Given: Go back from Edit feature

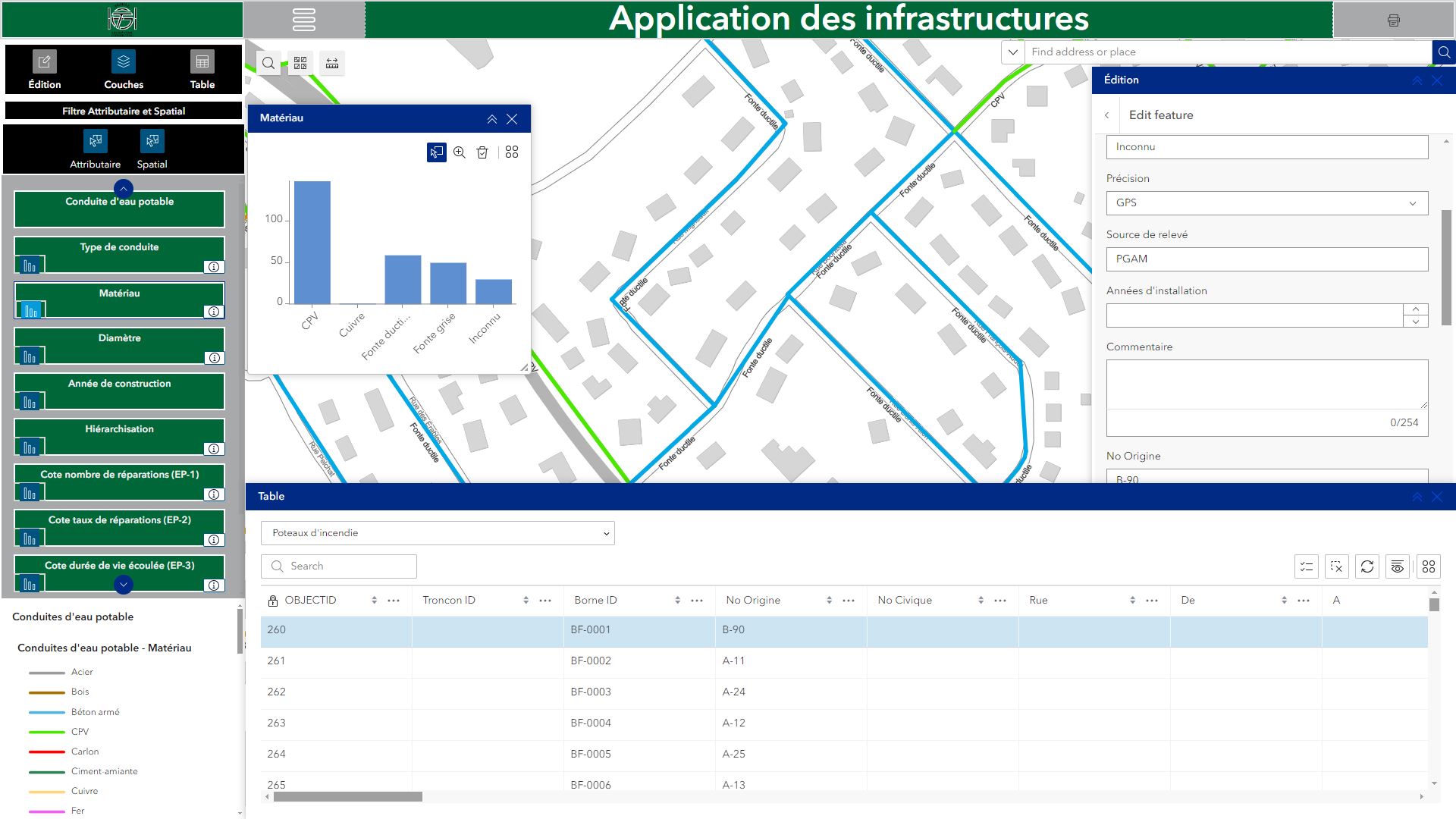Looking at the screenshot, I should click(1107, 115).
